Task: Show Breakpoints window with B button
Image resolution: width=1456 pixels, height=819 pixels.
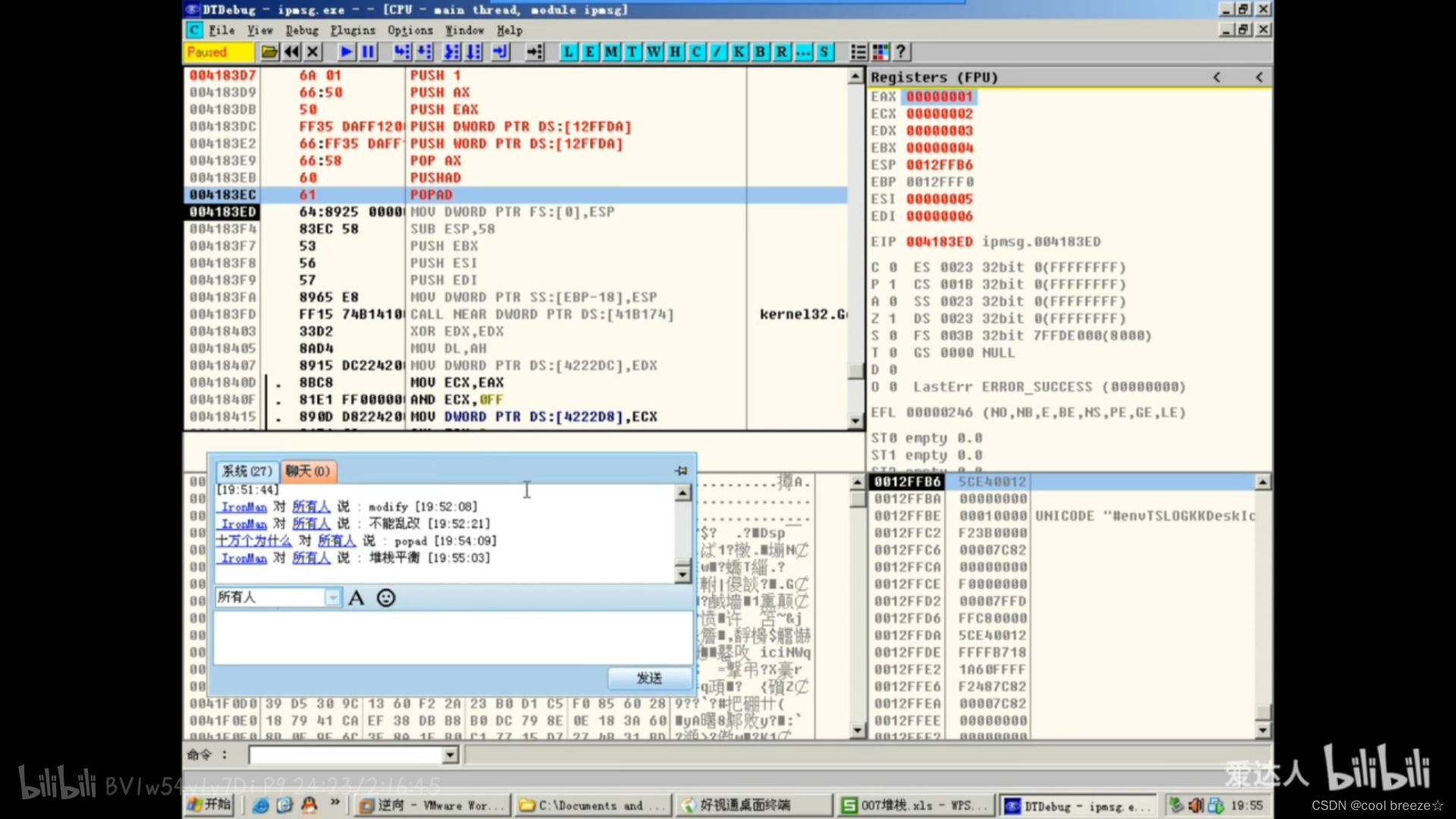Action: click(760, 52)
